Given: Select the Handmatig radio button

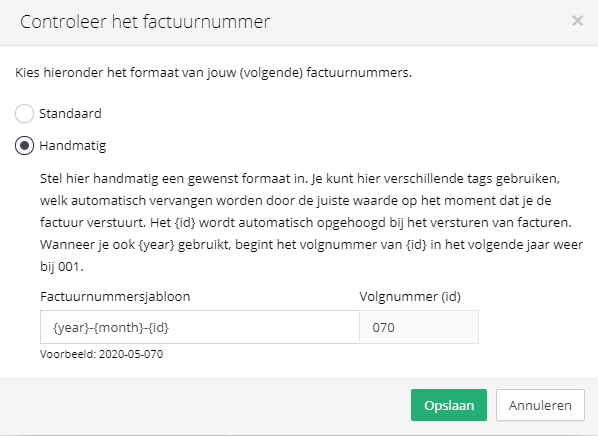Looking at the screenshot, I should (24, 146).
